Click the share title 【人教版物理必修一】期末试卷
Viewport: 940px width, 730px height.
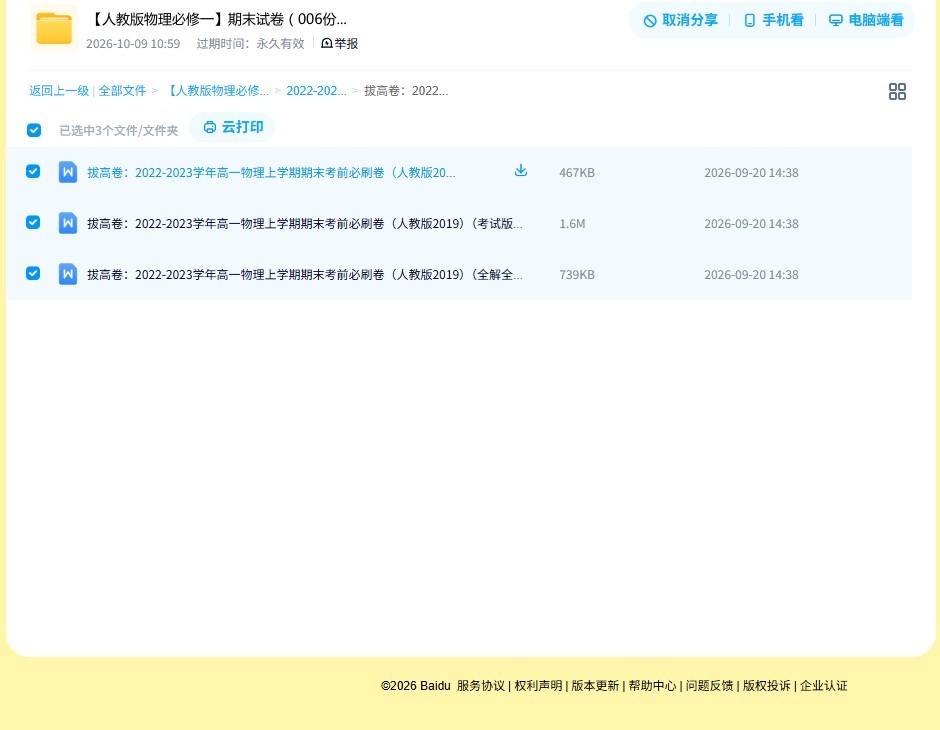(x=218, y=19)
